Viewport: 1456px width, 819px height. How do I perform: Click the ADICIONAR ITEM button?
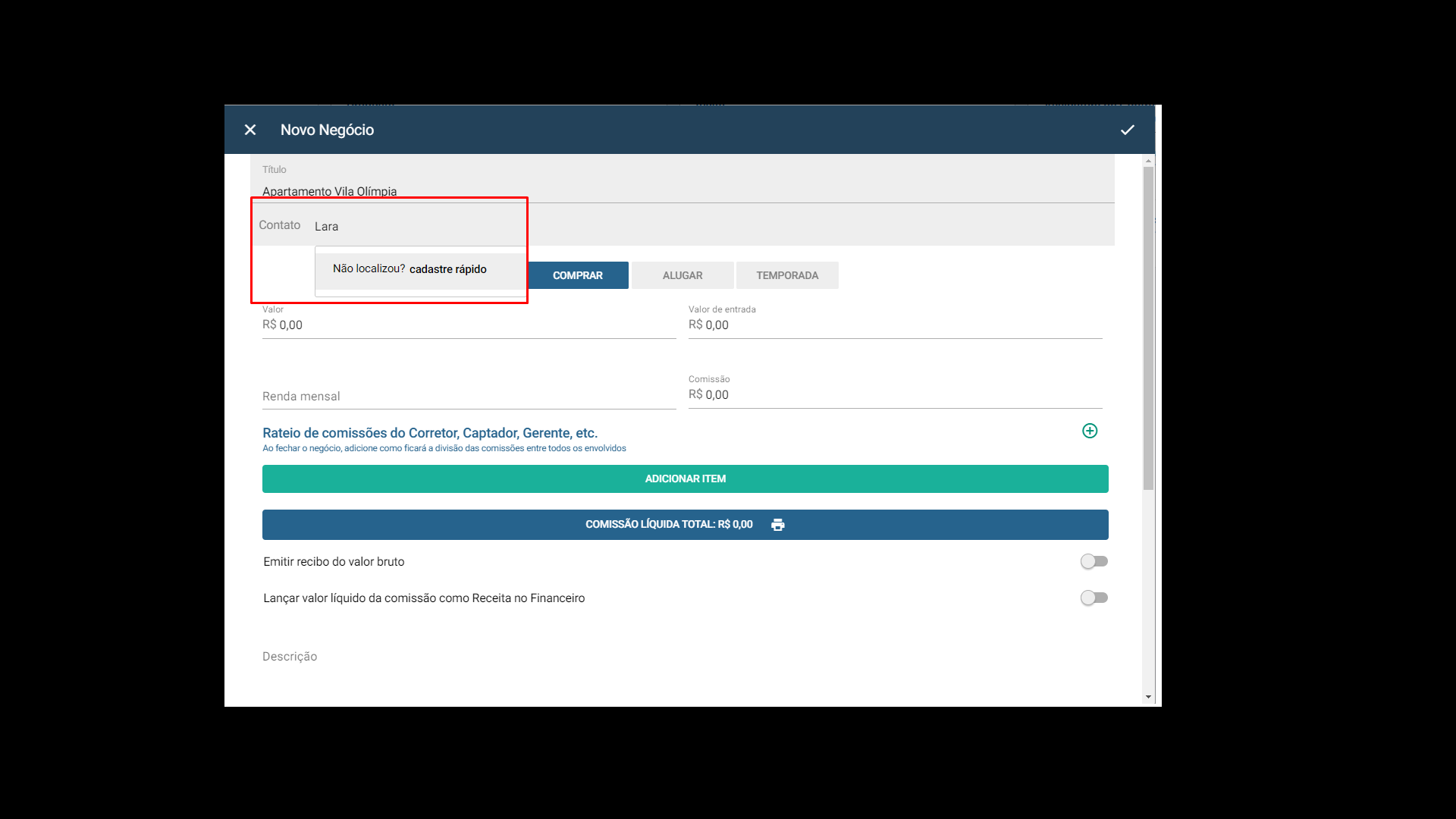point(686,479)
